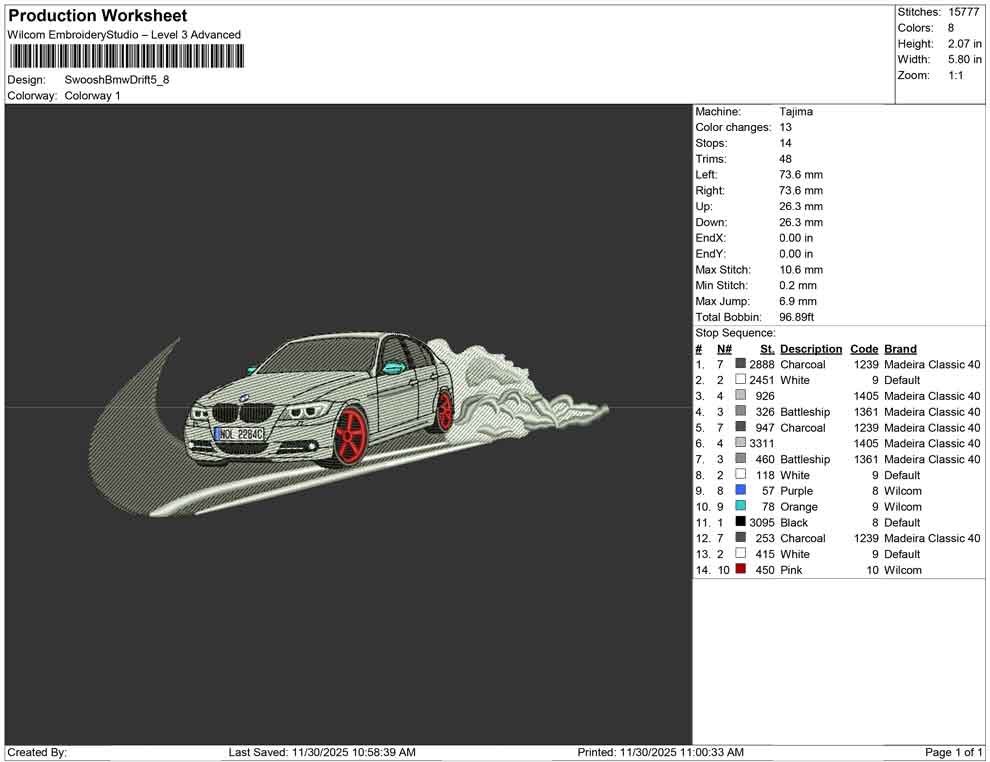Sort by the Code column header

pos(864,348)
